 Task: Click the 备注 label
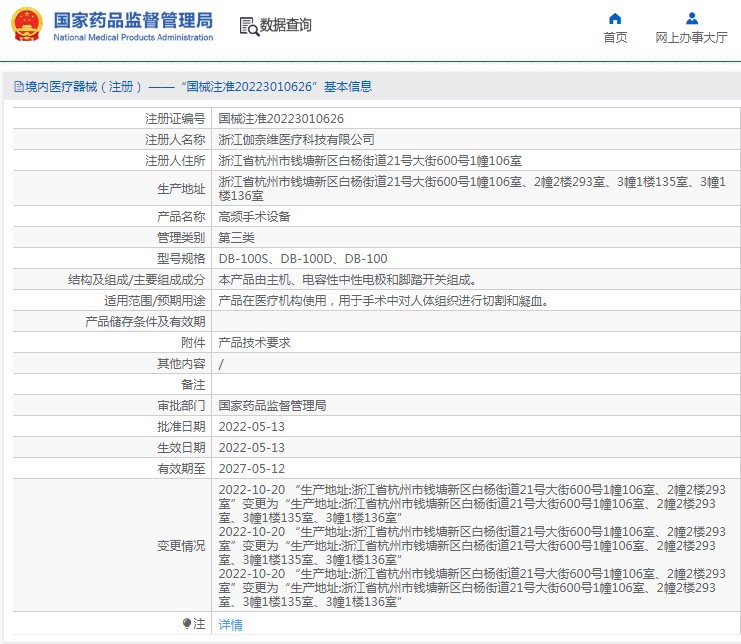click(x=193, y=385)
